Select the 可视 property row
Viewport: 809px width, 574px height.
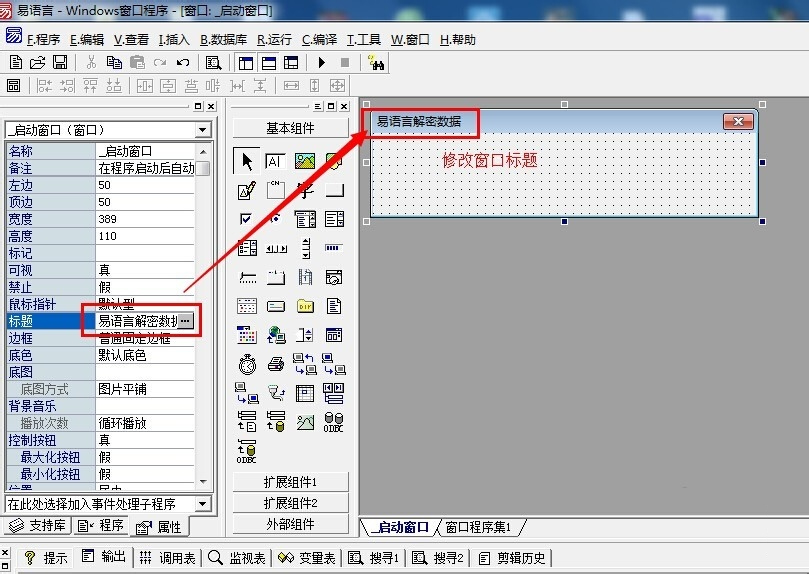point(101,270)
